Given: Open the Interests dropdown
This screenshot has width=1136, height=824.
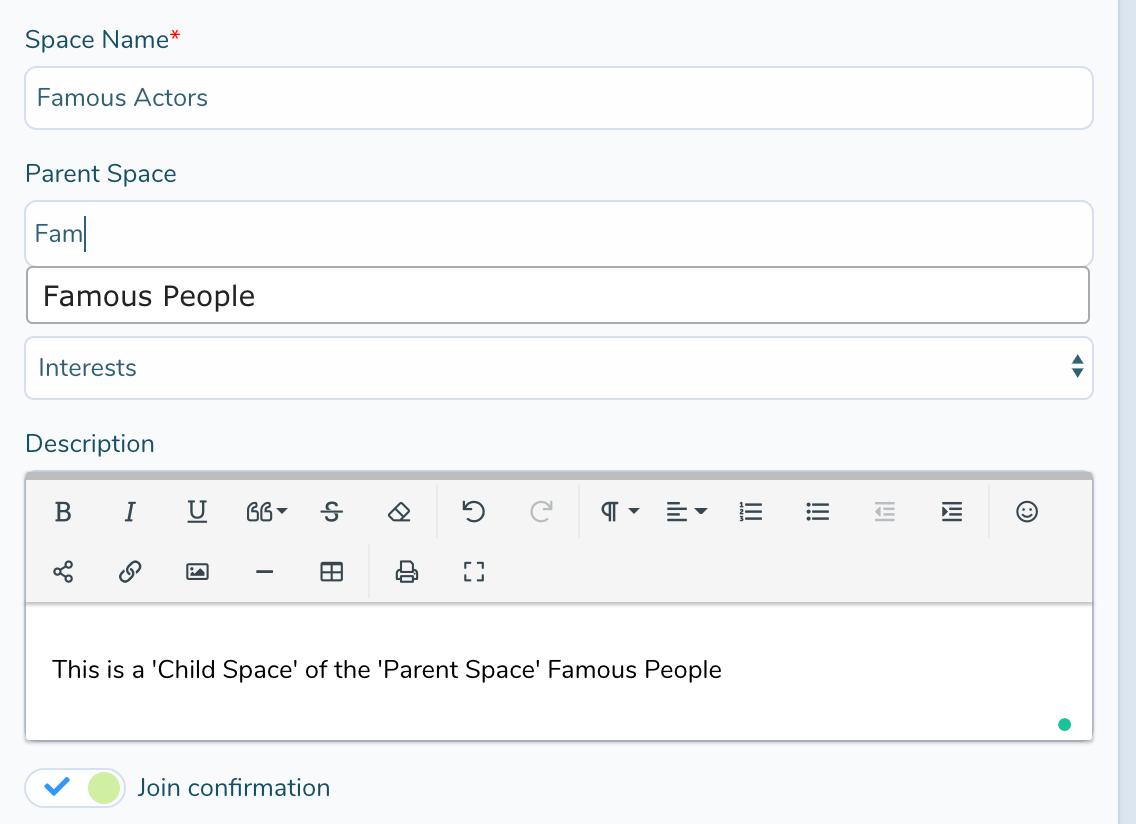Looking at the screenshot, I should [558, 368].
